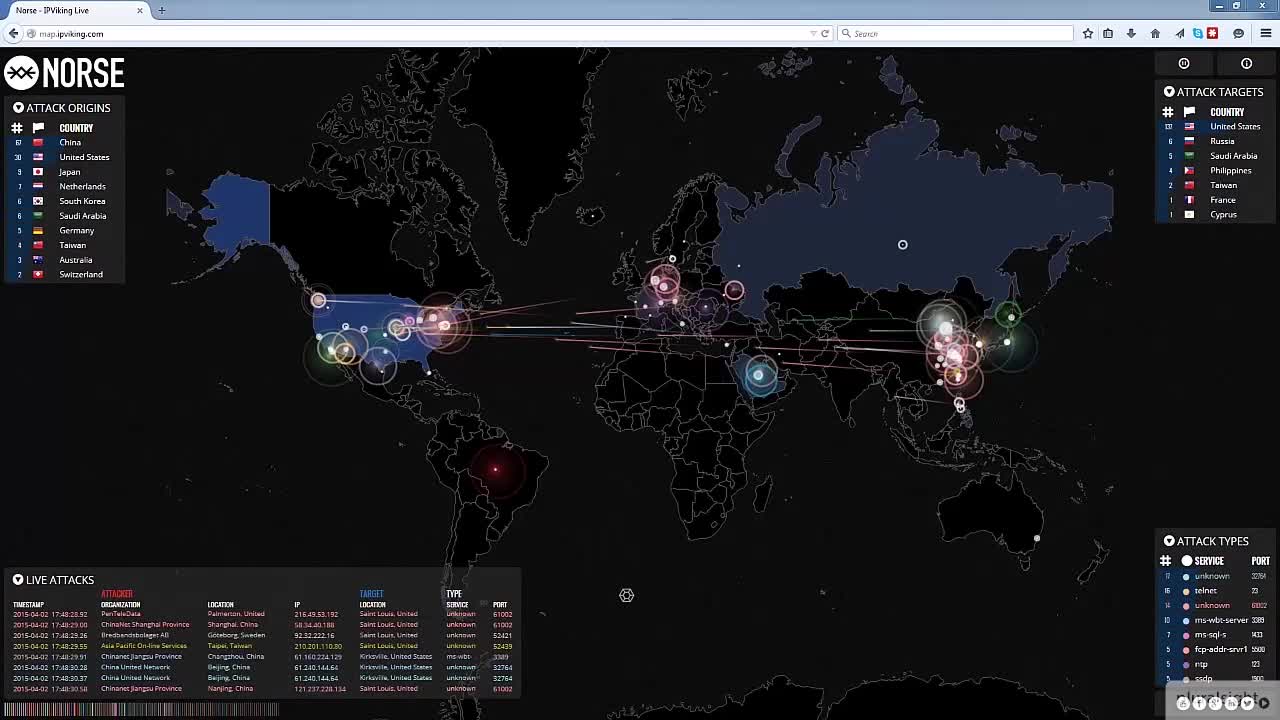Click the flag column icon in Attack Targets
The height and width of the screenshot is (720, 1280).
pos(1189,112)
